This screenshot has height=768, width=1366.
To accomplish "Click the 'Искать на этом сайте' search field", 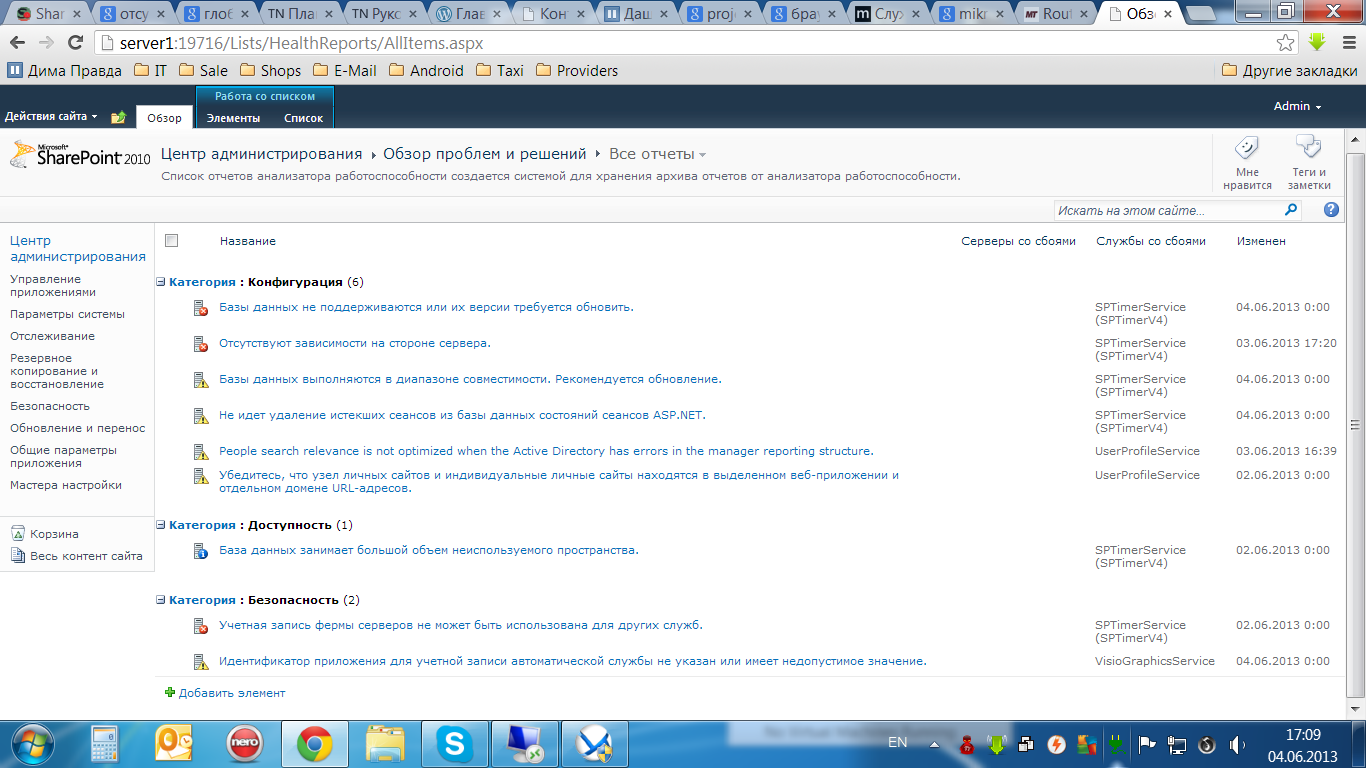I will [1168, 210].
